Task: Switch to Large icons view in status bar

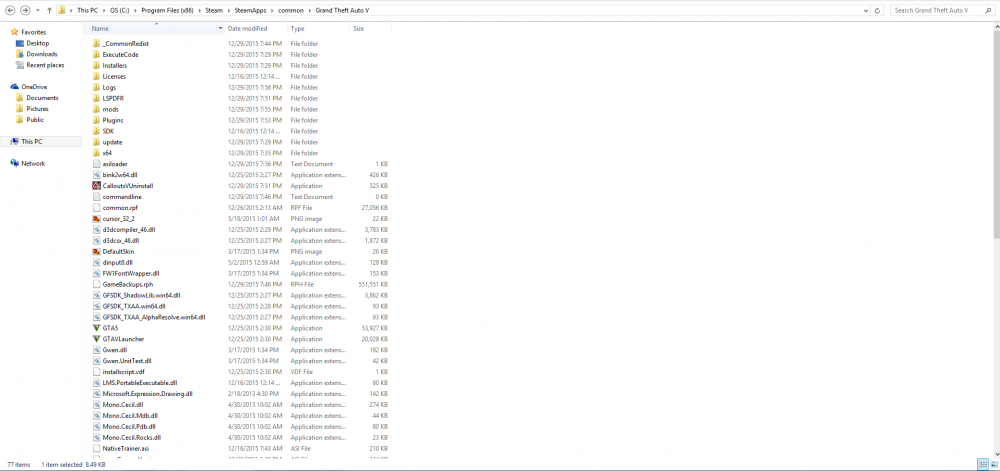Action: (993, 465)
